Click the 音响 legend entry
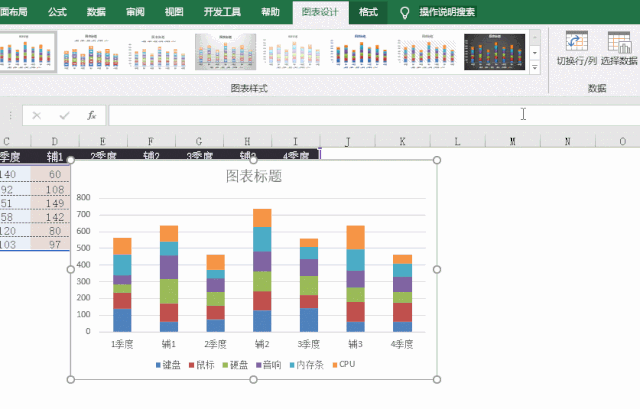This screenshot has width=640, height=409. point(269,365)
